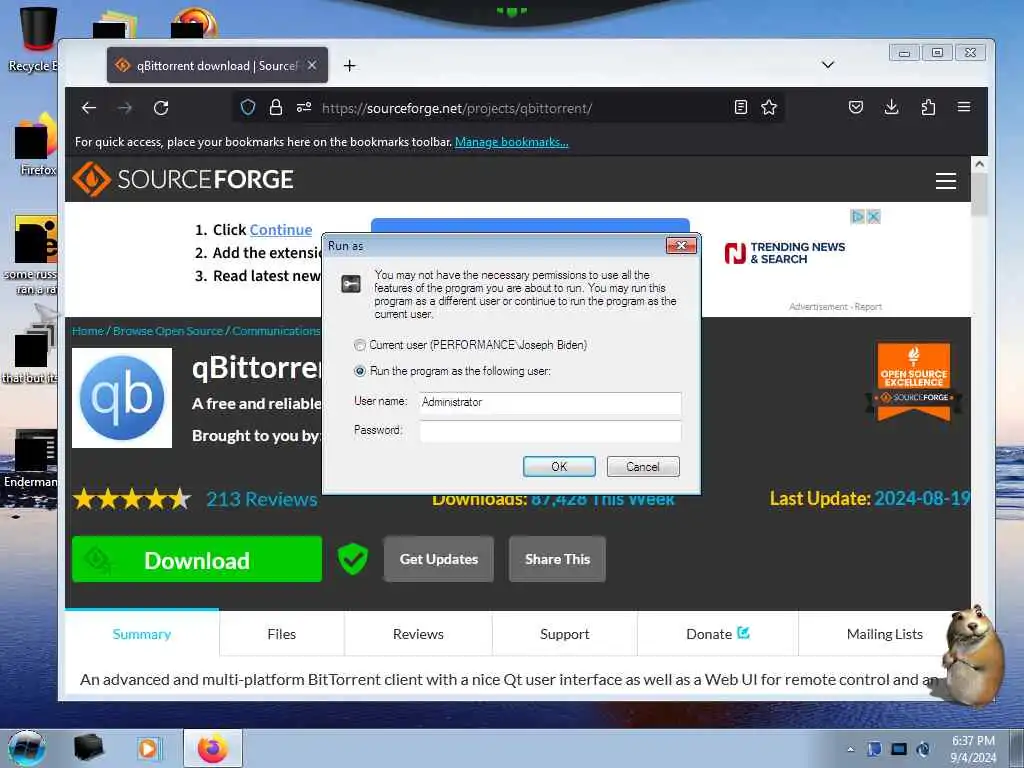Click the Open Source Excellence badge

pyautogui.click(x=913, y=382)
